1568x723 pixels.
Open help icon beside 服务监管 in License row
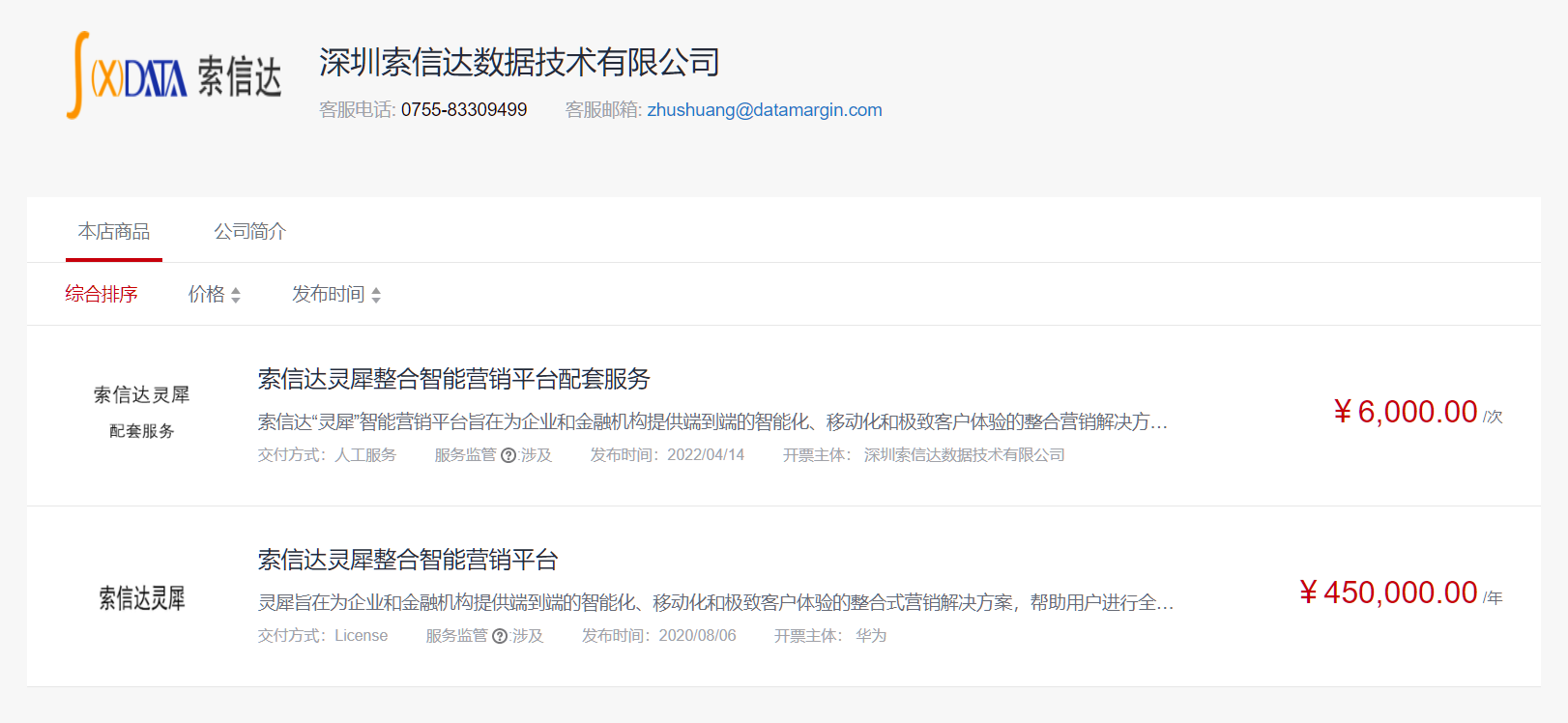[500, 636]
